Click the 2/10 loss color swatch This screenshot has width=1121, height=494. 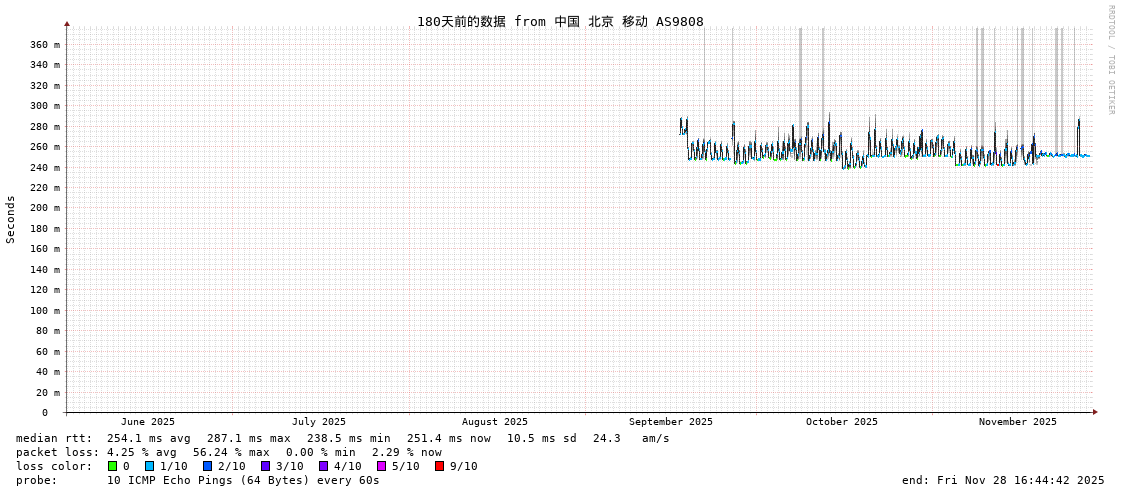pos(207,466)
